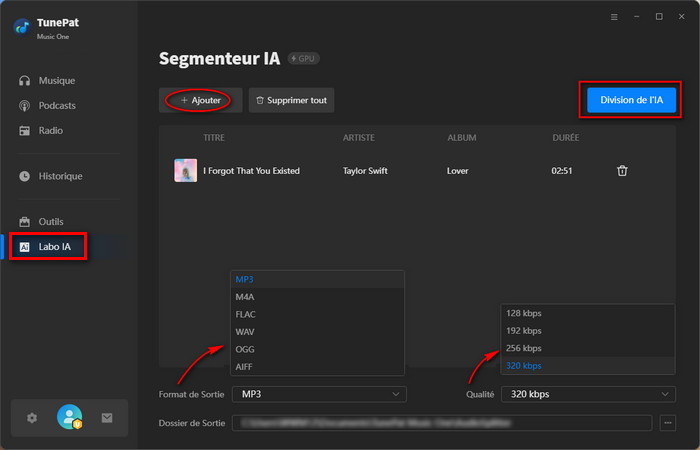This screenshot has width=700, height=450.
Task: Maximize the TunePat window
Action: click(659, 17)
